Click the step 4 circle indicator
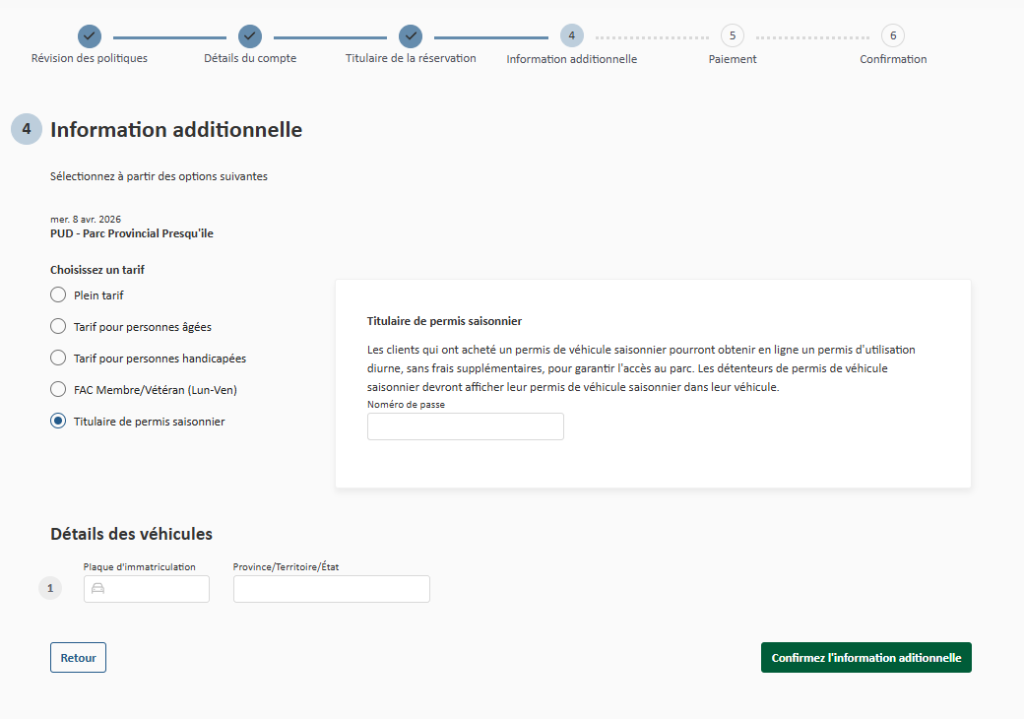The width and height of the screenshot is (1024, 719). (571, 35)
